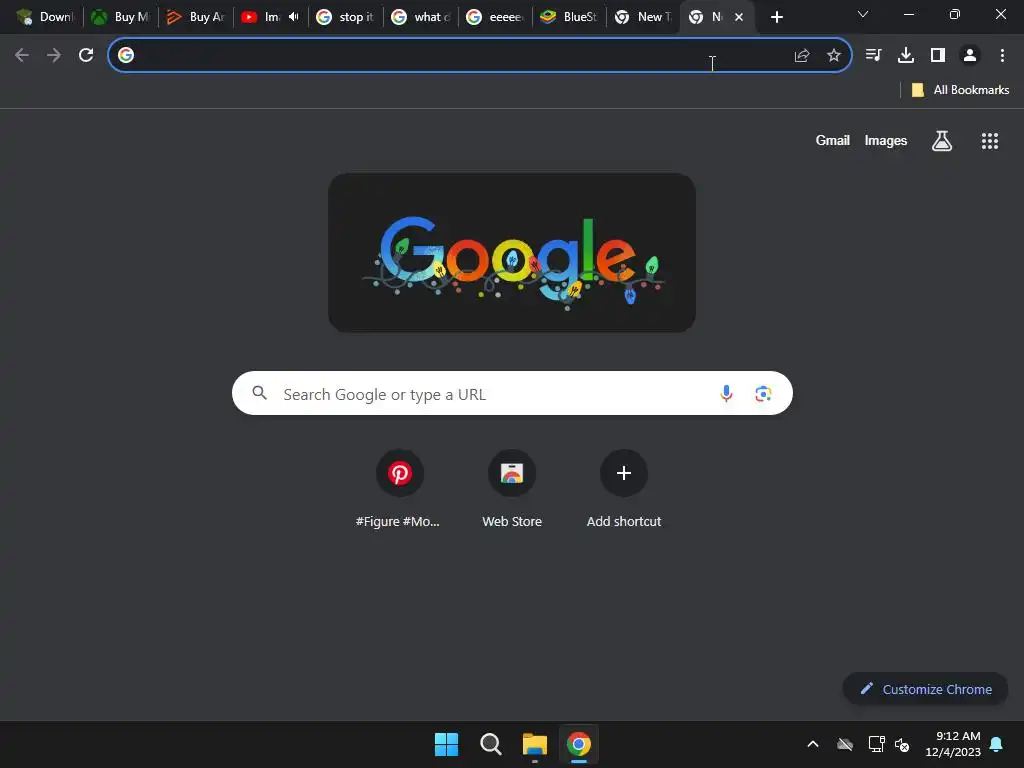Switch to the Buy M Xbox tab

120,17
